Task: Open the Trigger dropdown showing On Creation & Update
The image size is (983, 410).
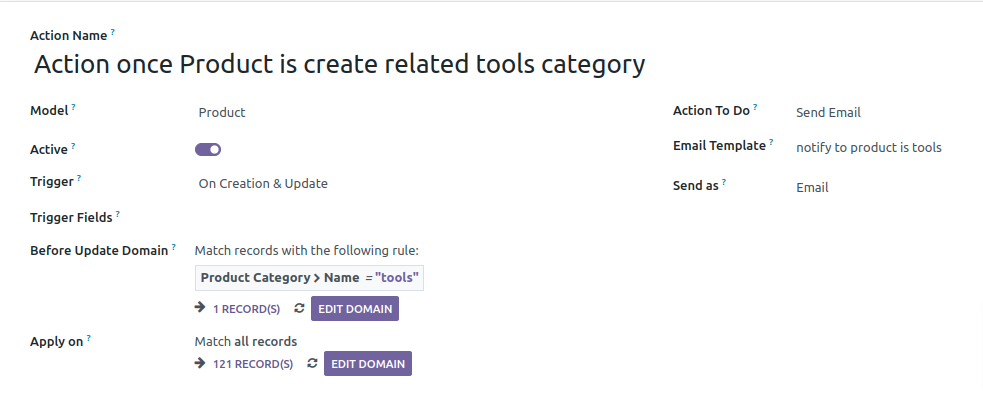Action: 263,184
